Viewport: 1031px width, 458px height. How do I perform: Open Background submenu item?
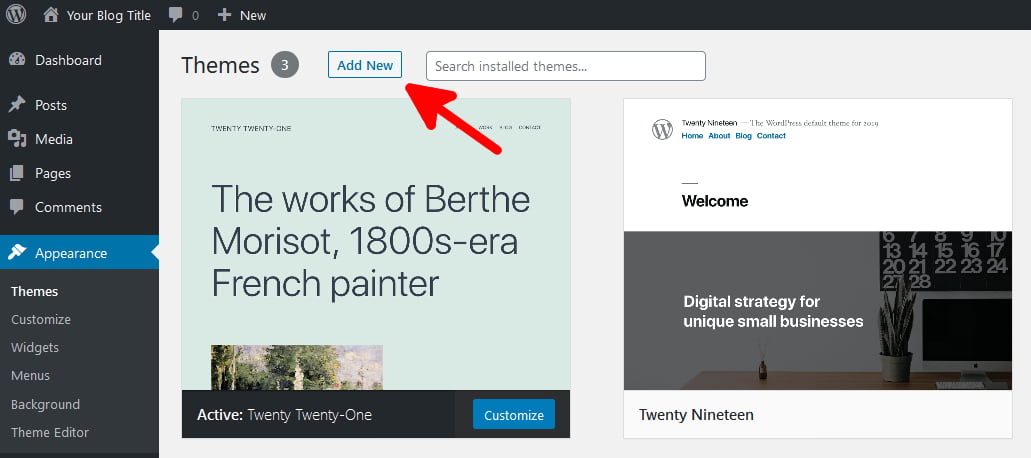pos(45,404)
